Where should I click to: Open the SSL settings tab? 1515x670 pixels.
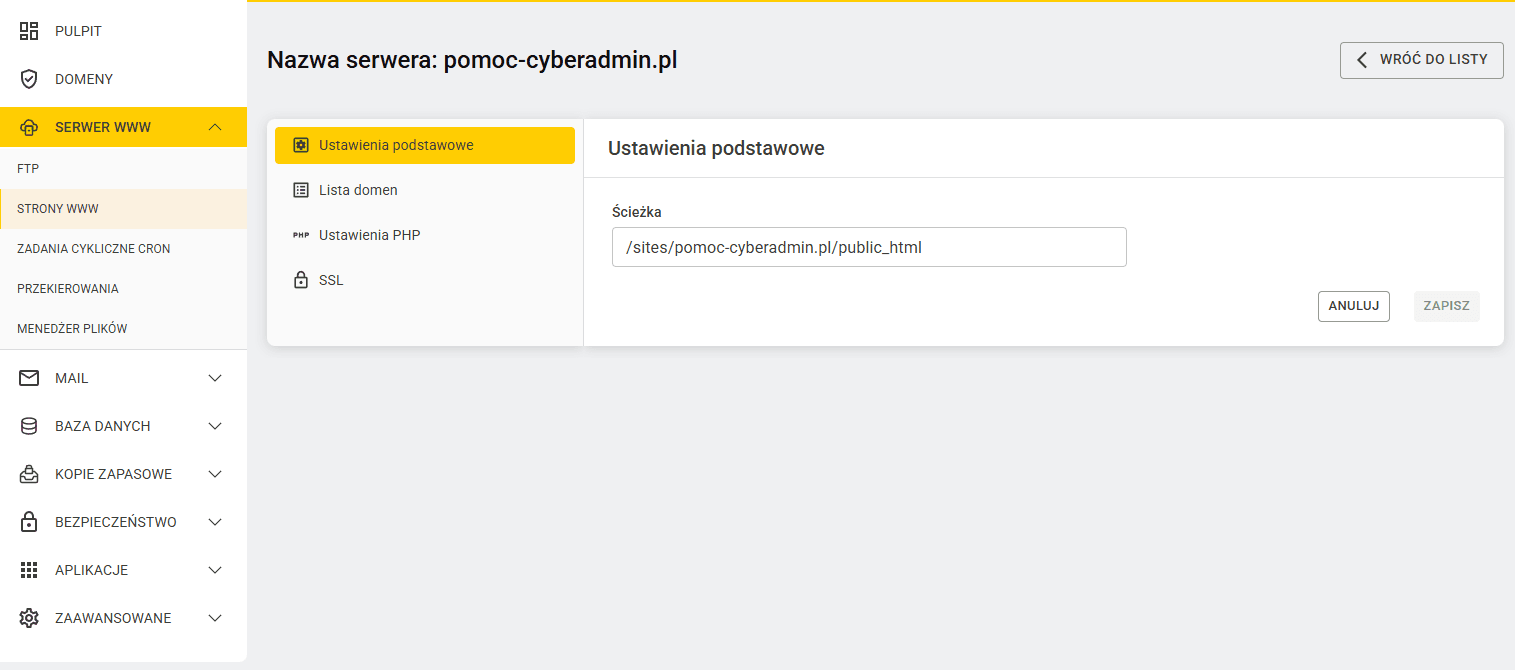[425, 280]
